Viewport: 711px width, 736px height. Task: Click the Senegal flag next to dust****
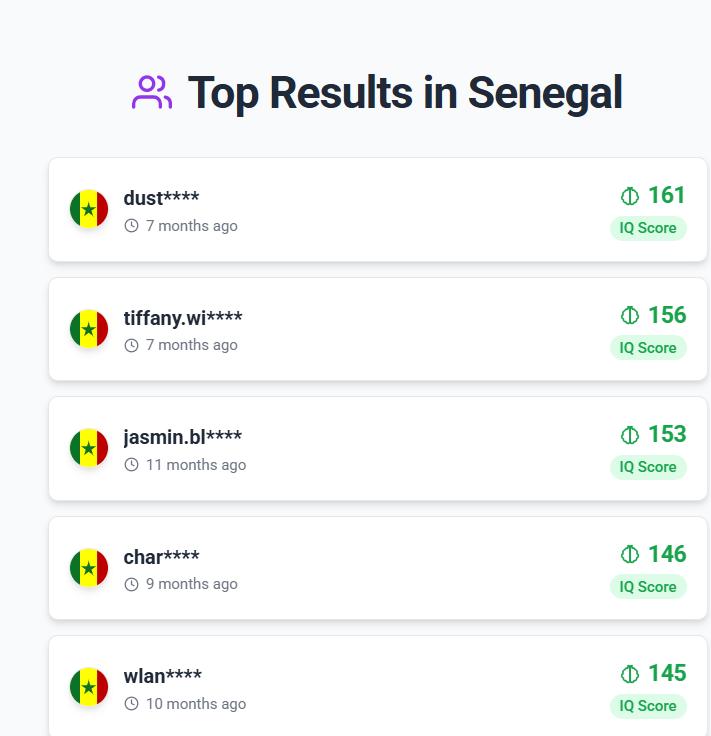click(x=89, y=209)
